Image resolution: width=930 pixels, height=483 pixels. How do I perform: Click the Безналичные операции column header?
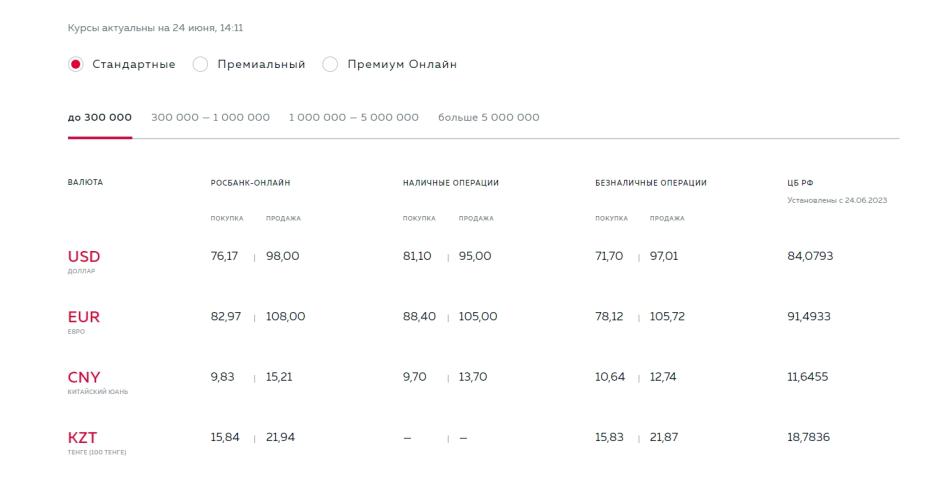pyautogui.click(x=651, y=183)
